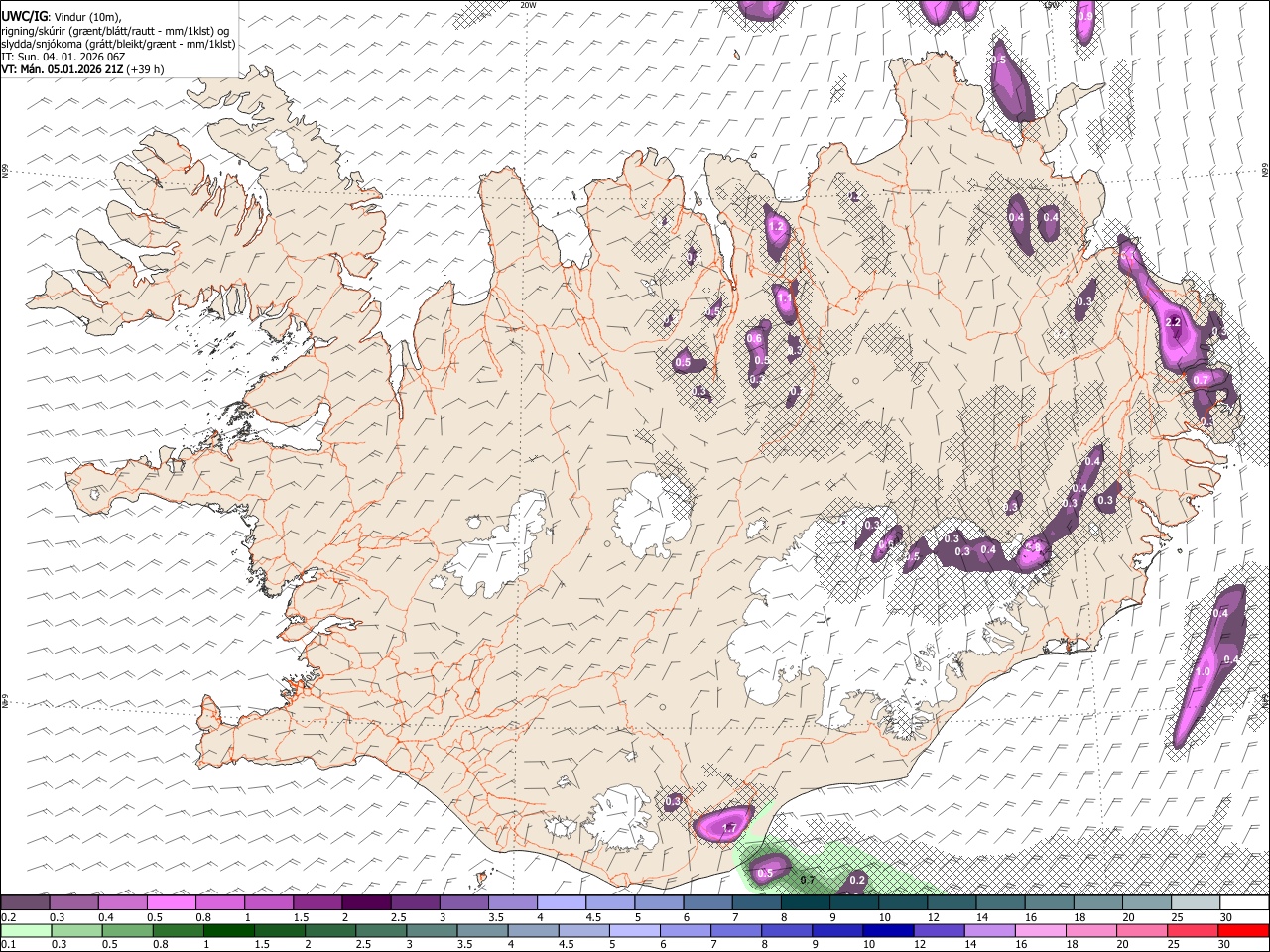
Task: Pick the darkest green 1 swatch in lower scale
Action: coord(229,930)
